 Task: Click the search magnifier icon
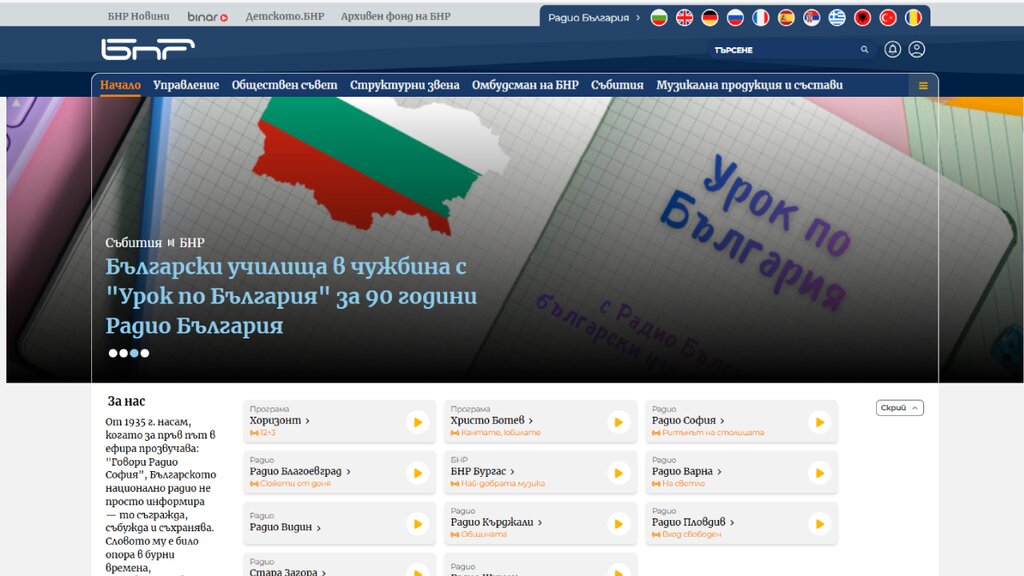coord(865,49)
